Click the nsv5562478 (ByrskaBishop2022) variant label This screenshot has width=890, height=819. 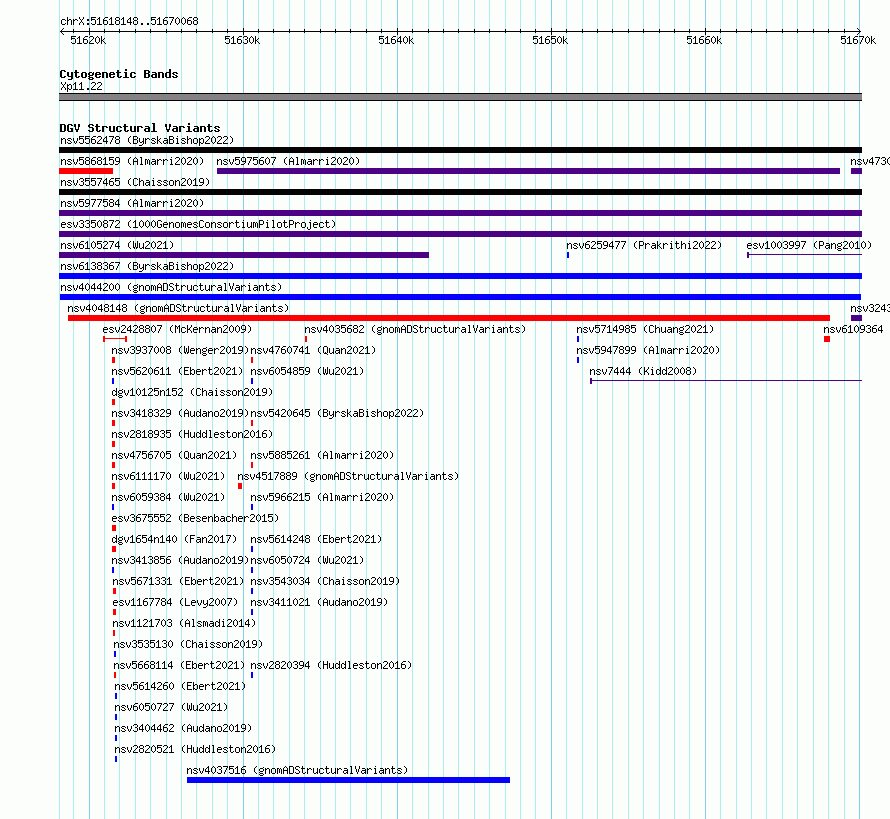(147, 140)
